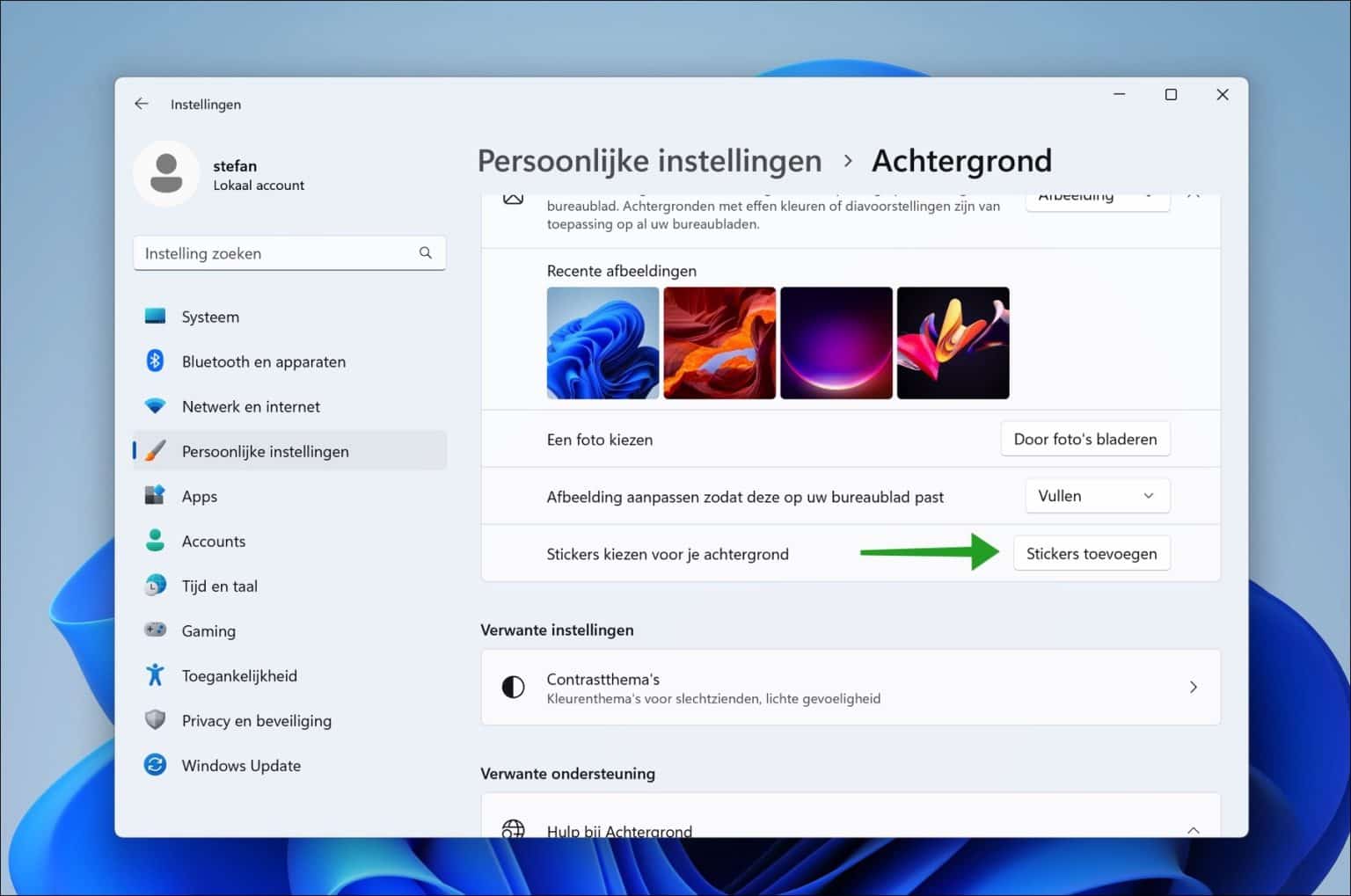Click the stefan user profile avatar
The height and width of the screenshot is (896, 1351).
166,173
